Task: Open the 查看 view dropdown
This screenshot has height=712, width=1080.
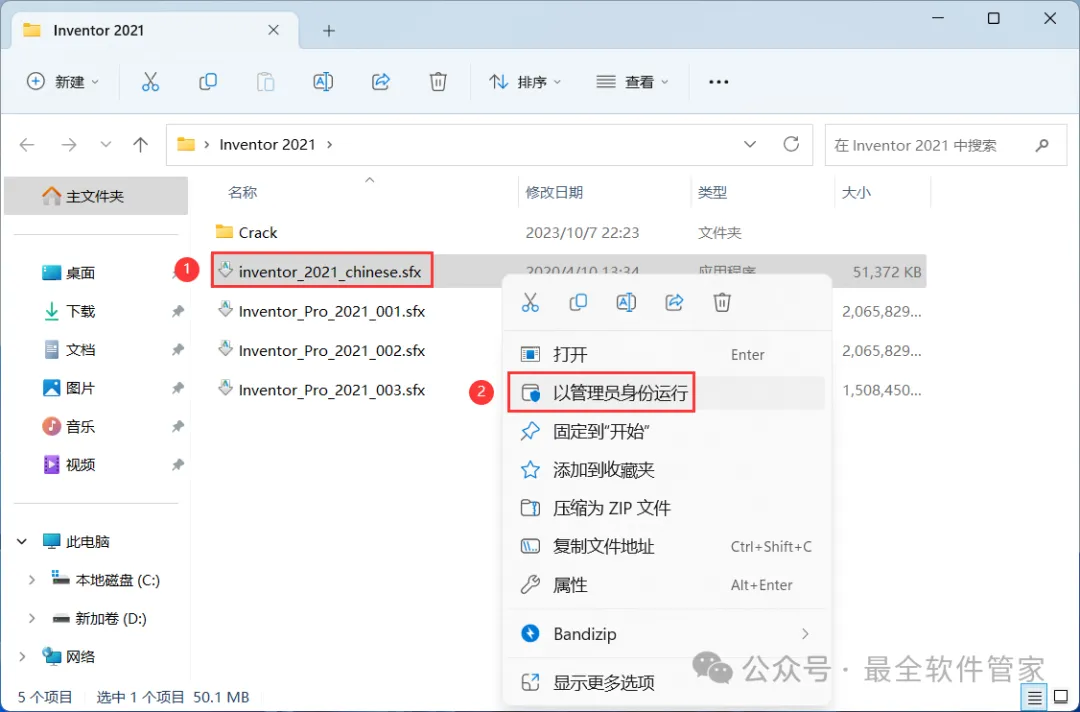Action: click(633, 82)
